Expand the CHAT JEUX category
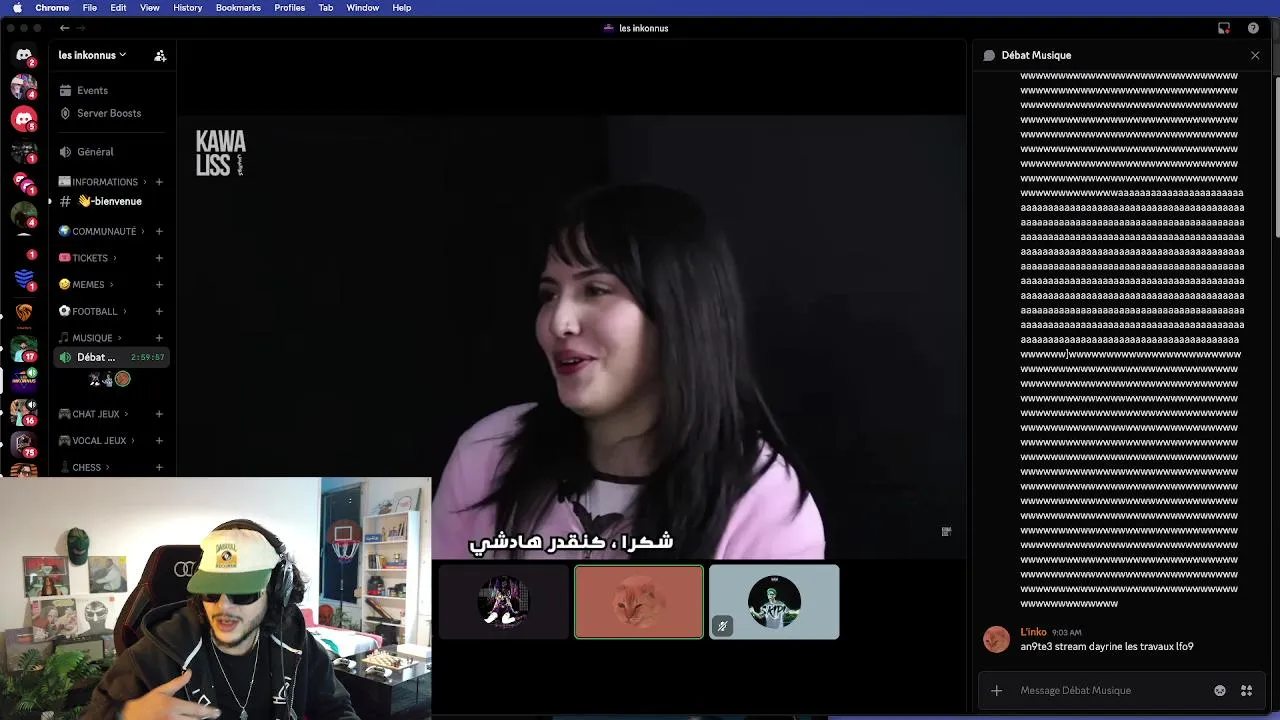 tap(94, 414)
